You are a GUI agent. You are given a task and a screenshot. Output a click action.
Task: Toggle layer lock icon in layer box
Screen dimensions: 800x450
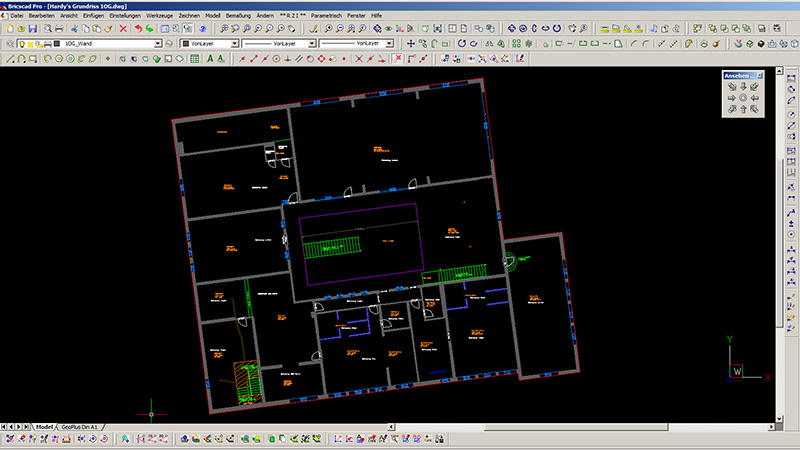(x=39, y=44)
